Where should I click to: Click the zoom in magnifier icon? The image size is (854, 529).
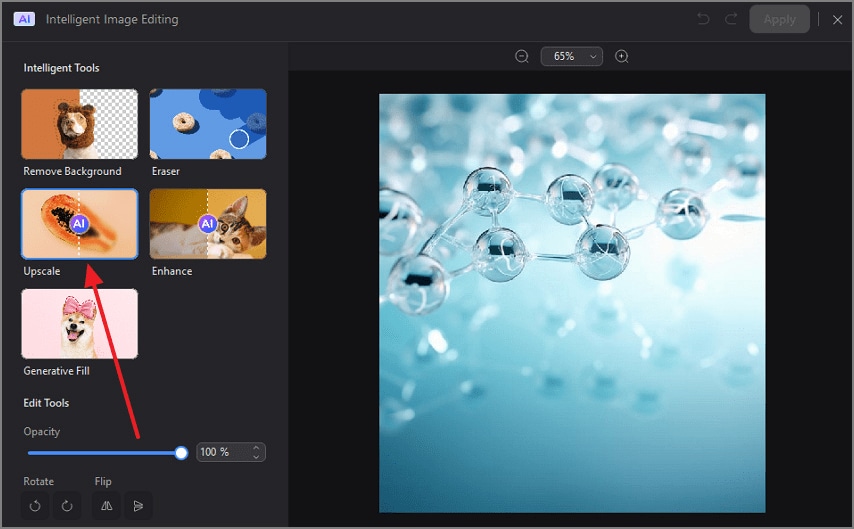tap(621, 56)
